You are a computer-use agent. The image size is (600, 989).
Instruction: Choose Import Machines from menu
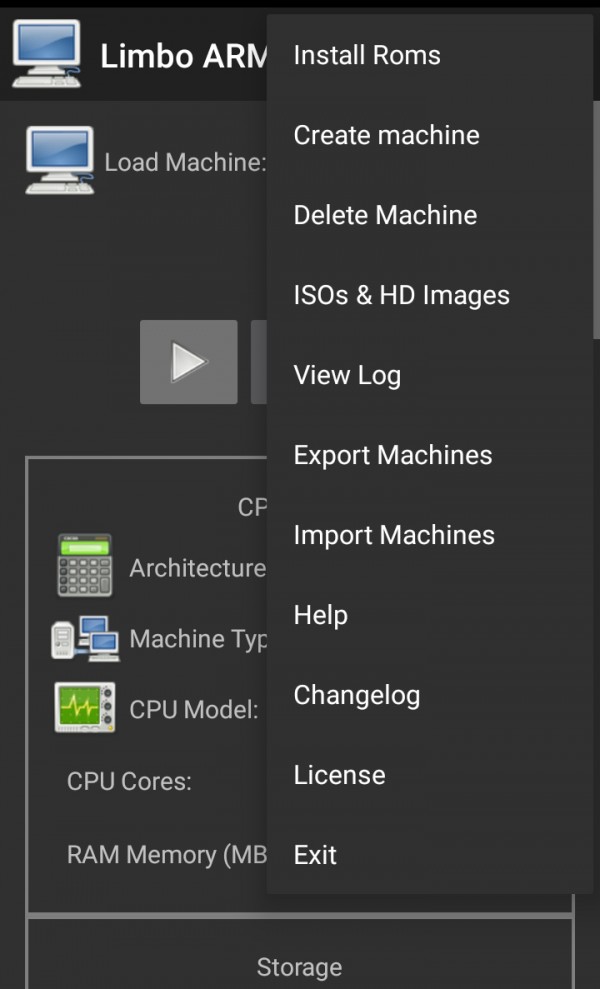[x=430, y=535]
